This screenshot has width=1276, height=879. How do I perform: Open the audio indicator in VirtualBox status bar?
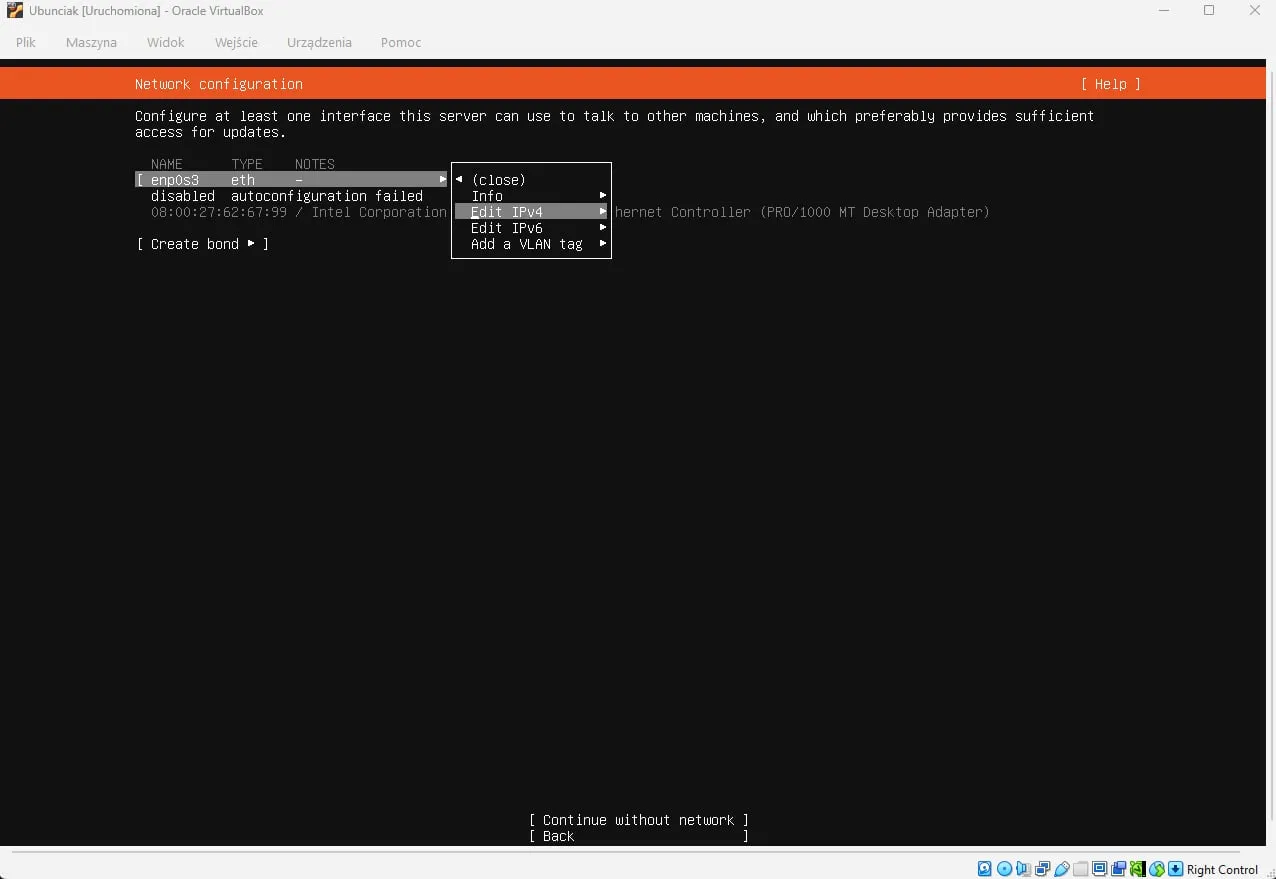[1023, 869]
